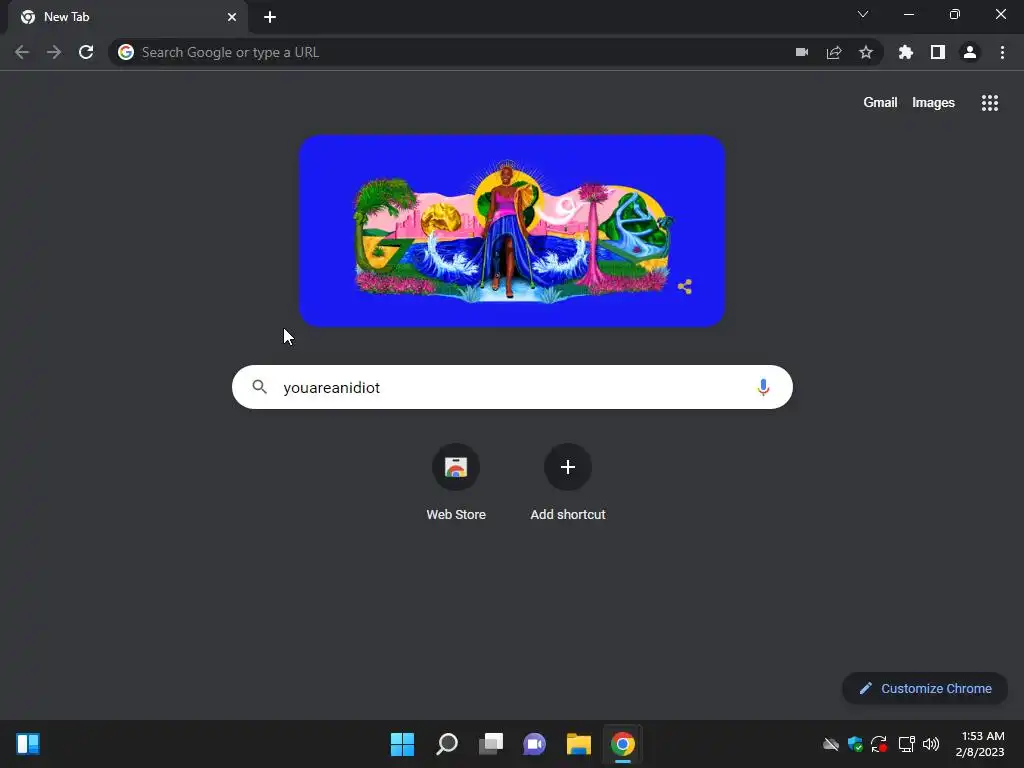Restore down the Chrome window
Screen dimensions: 1024x768
point(955,14)
